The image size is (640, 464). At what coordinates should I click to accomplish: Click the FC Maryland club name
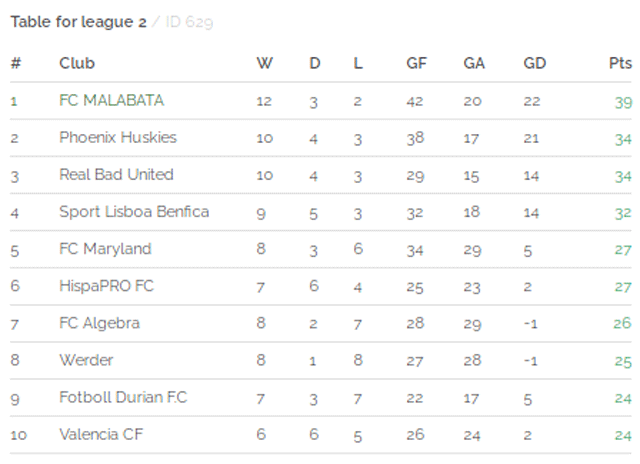(105, 249)
